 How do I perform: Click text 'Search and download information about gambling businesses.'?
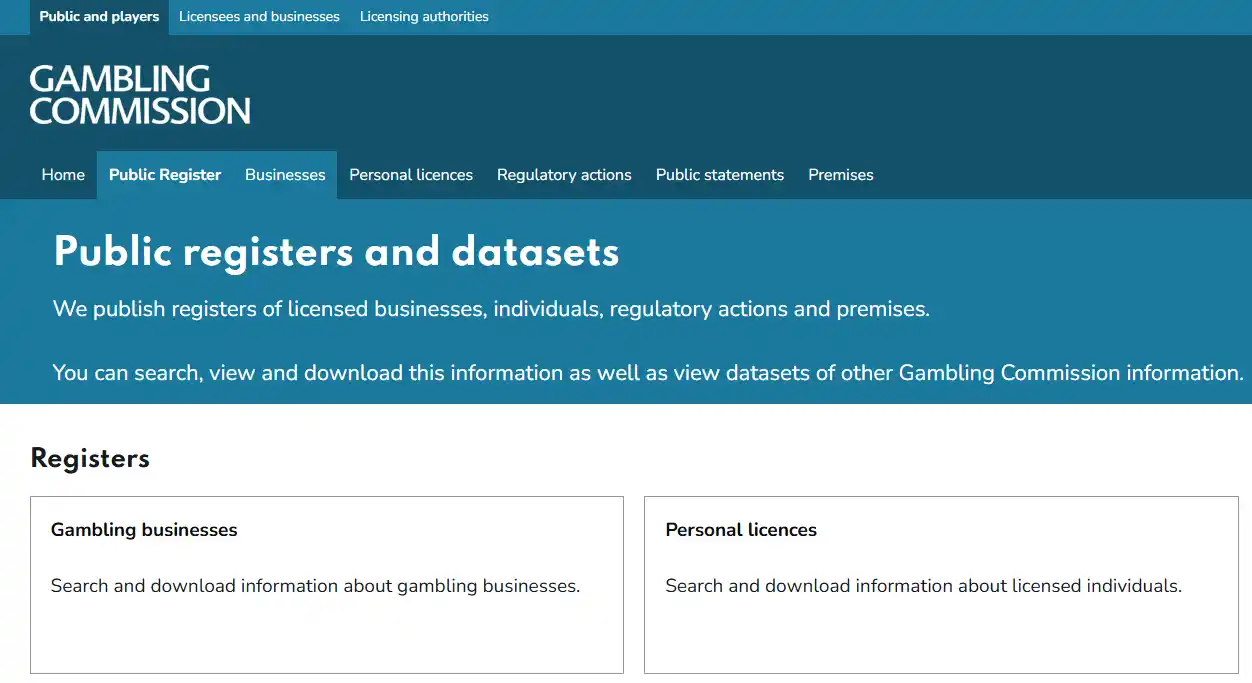[315, 586]
